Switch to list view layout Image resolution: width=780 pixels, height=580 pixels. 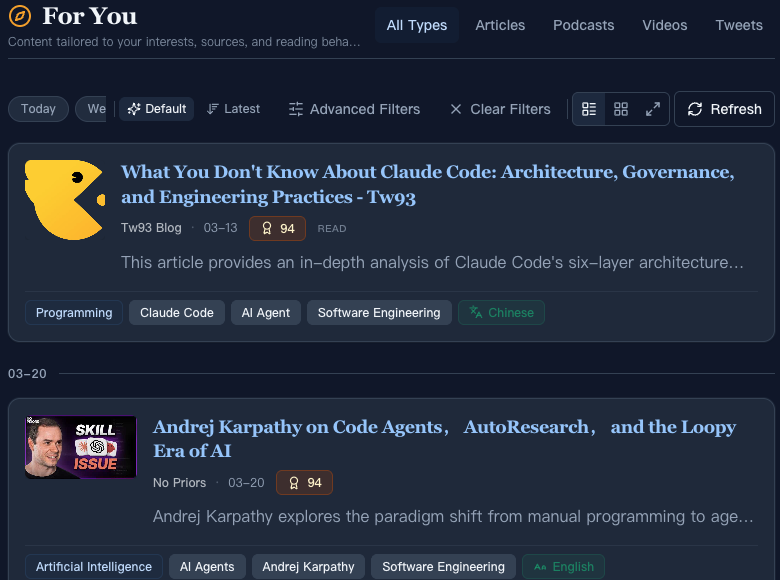pos(589,109)
